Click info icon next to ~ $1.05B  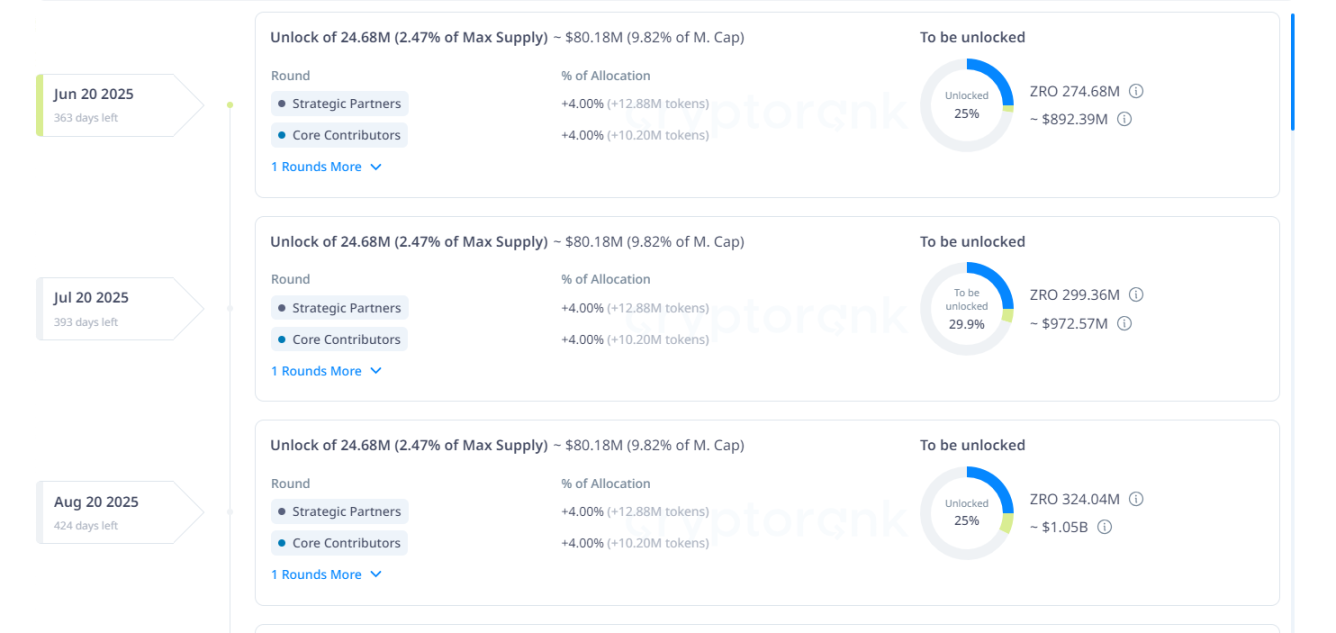click(1104, 527)
